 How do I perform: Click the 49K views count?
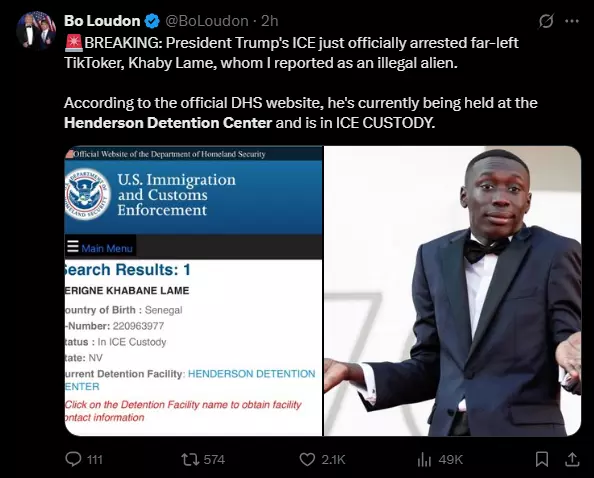click(x=451, y=460)
